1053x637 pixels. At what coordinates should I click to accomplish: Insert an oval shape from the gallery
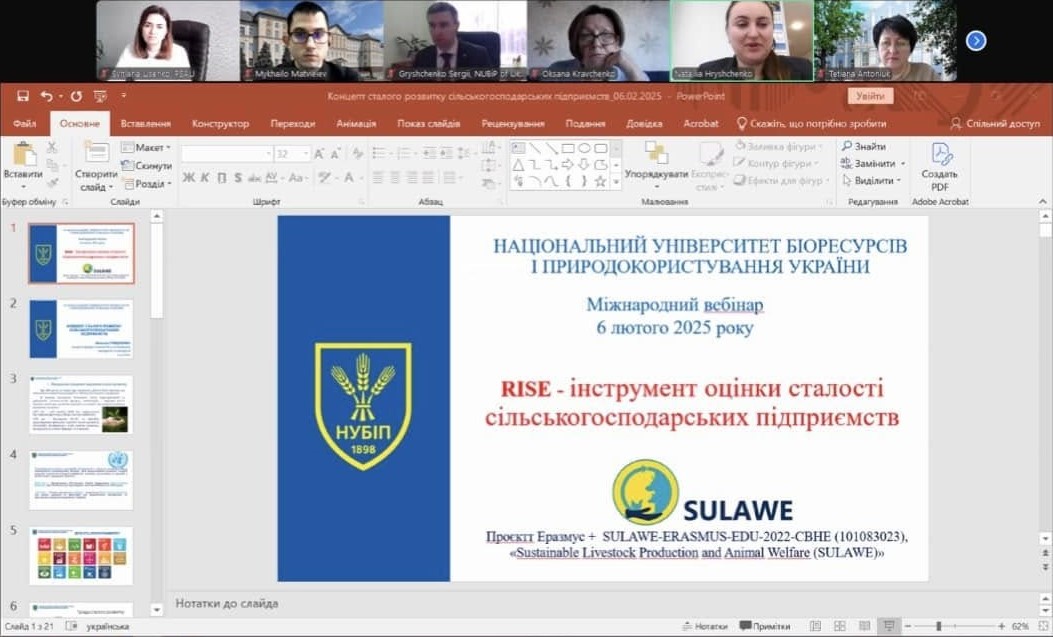pyautogui.click(x=584, y=148)
